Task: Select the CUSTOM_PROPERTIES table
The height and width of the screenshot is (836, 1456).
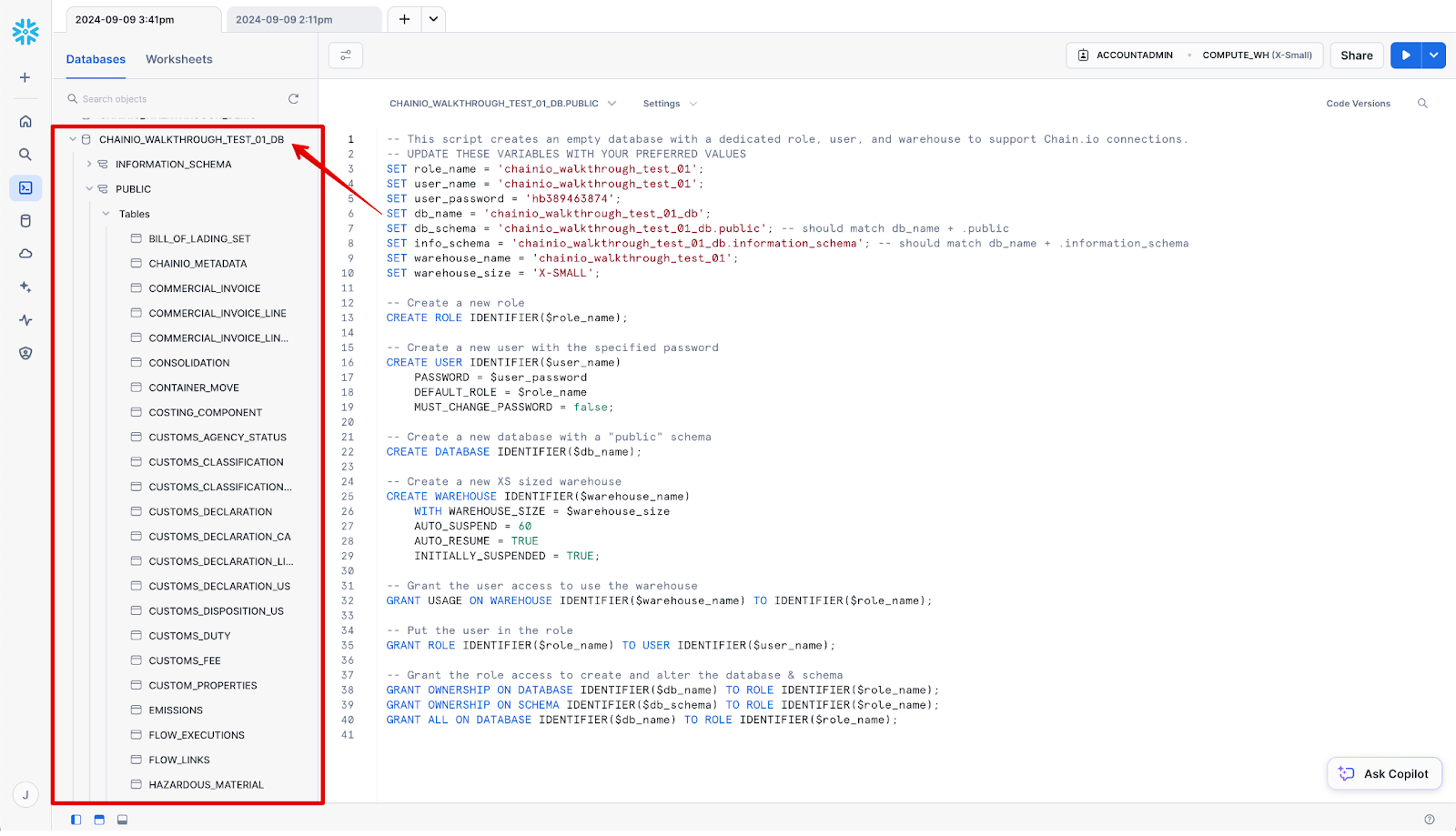Action: (203, 686)
